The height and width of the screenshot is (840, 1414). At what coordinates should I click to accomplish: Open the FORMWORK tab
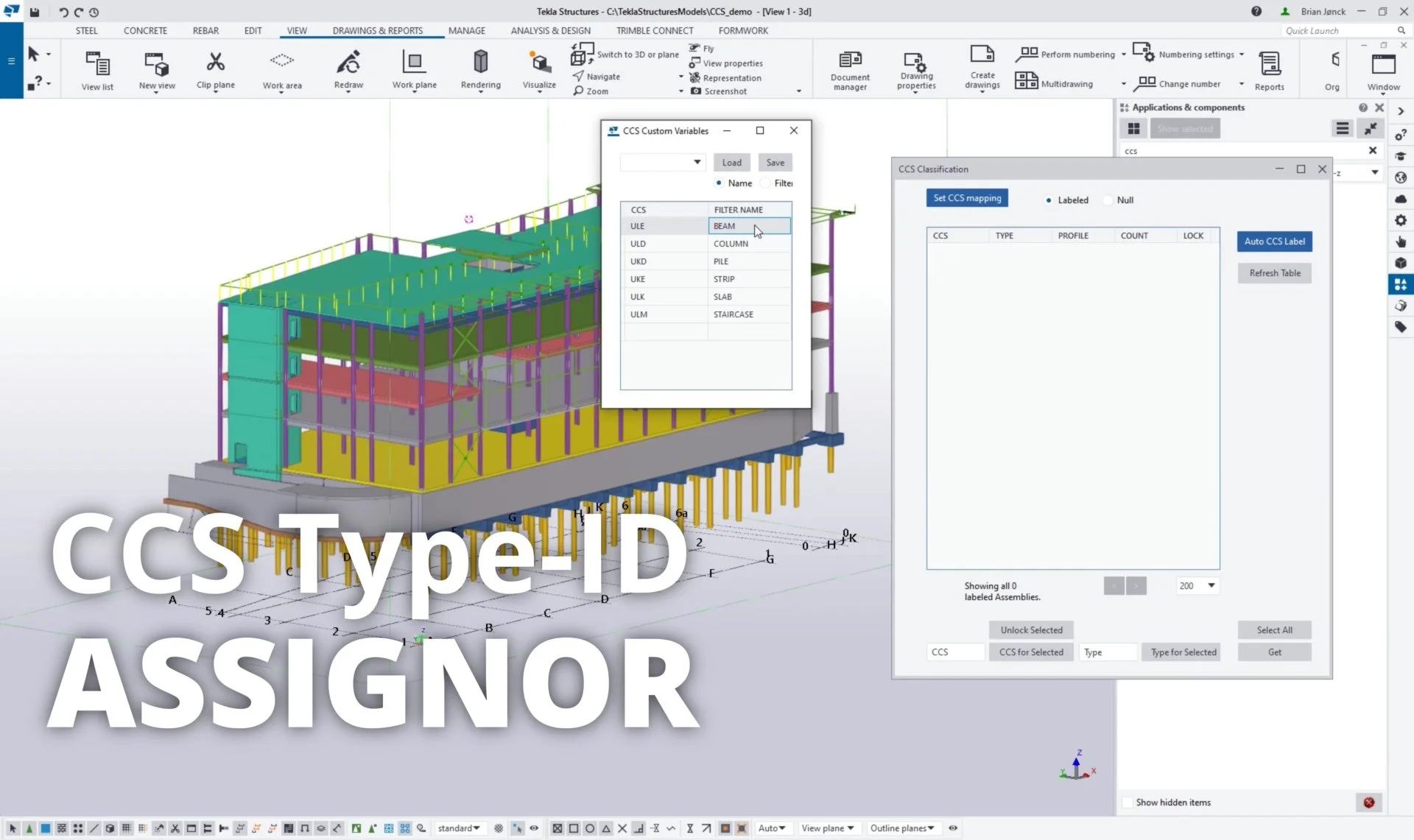coord(743,31)
